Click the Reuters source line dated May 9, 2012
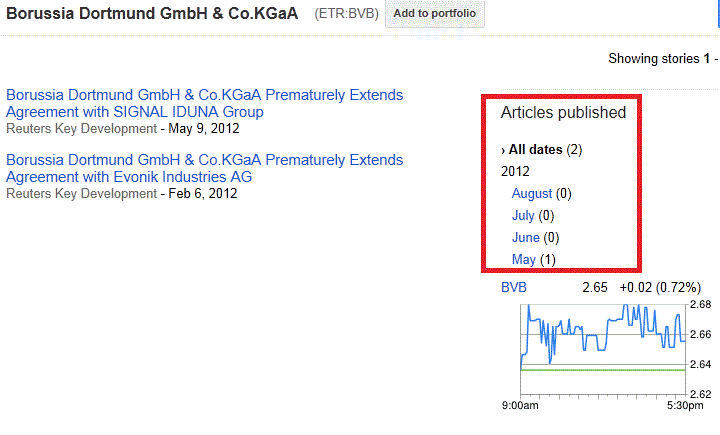720x435 pixels. (122, 128)
